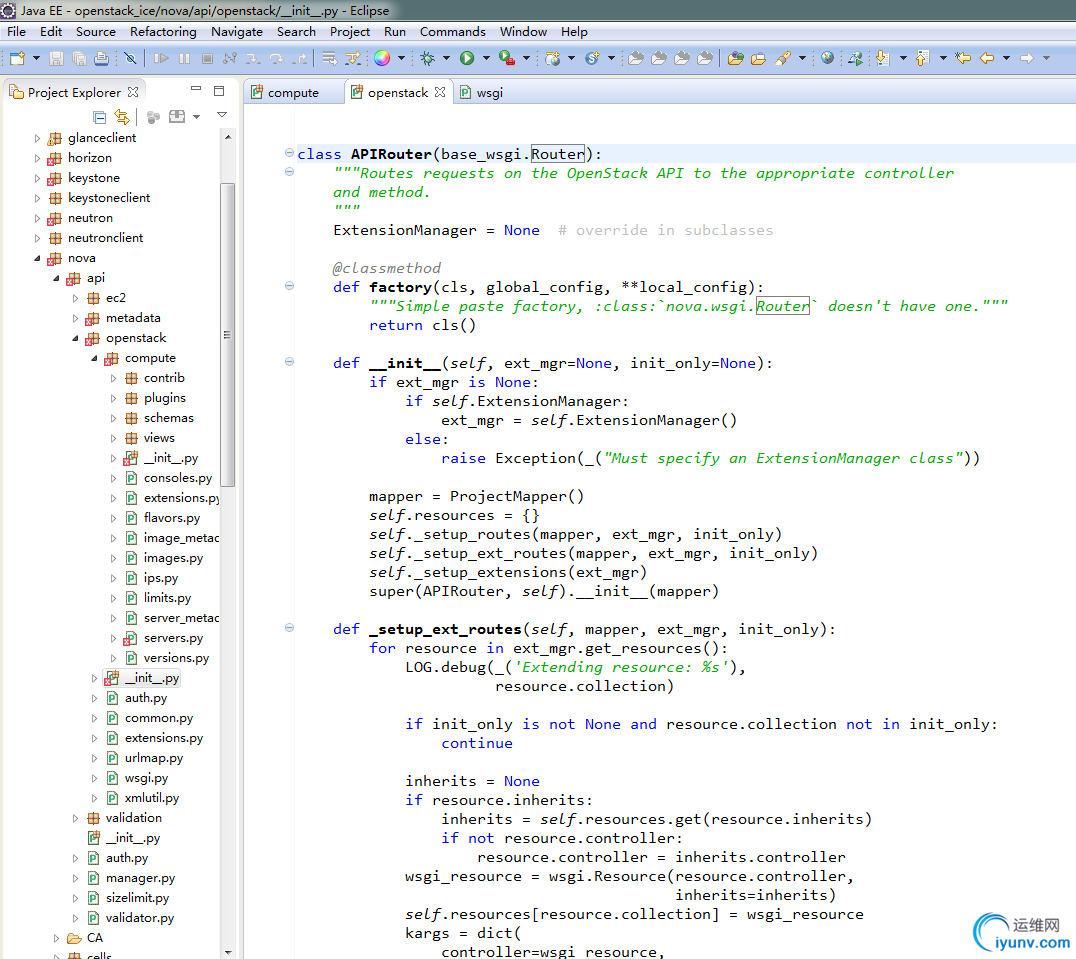Toggle Link with Editor in Project Explorer
The height and width of the screenshot is (959, 1076).
(122, 117)
